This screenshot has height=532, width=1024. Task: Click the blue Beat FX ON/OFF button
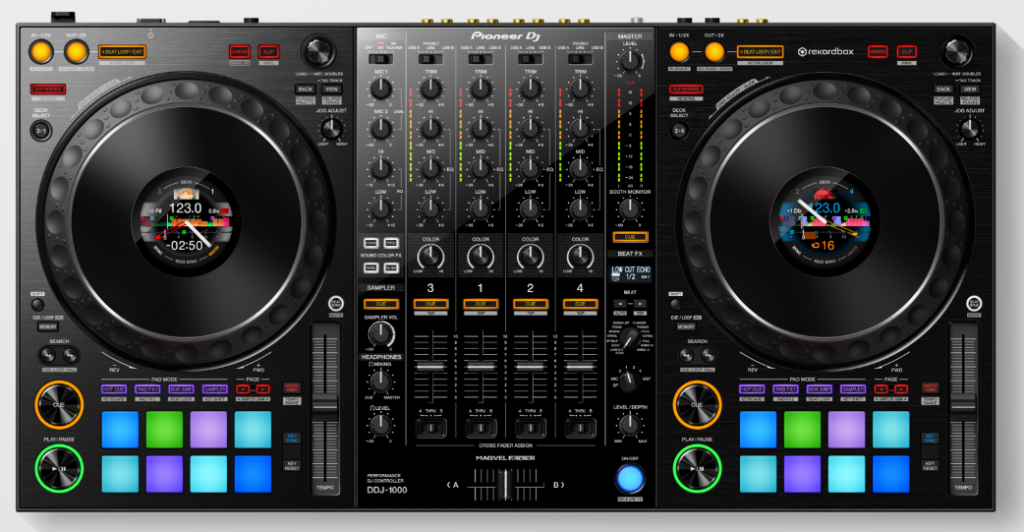(x=630, y=478)
